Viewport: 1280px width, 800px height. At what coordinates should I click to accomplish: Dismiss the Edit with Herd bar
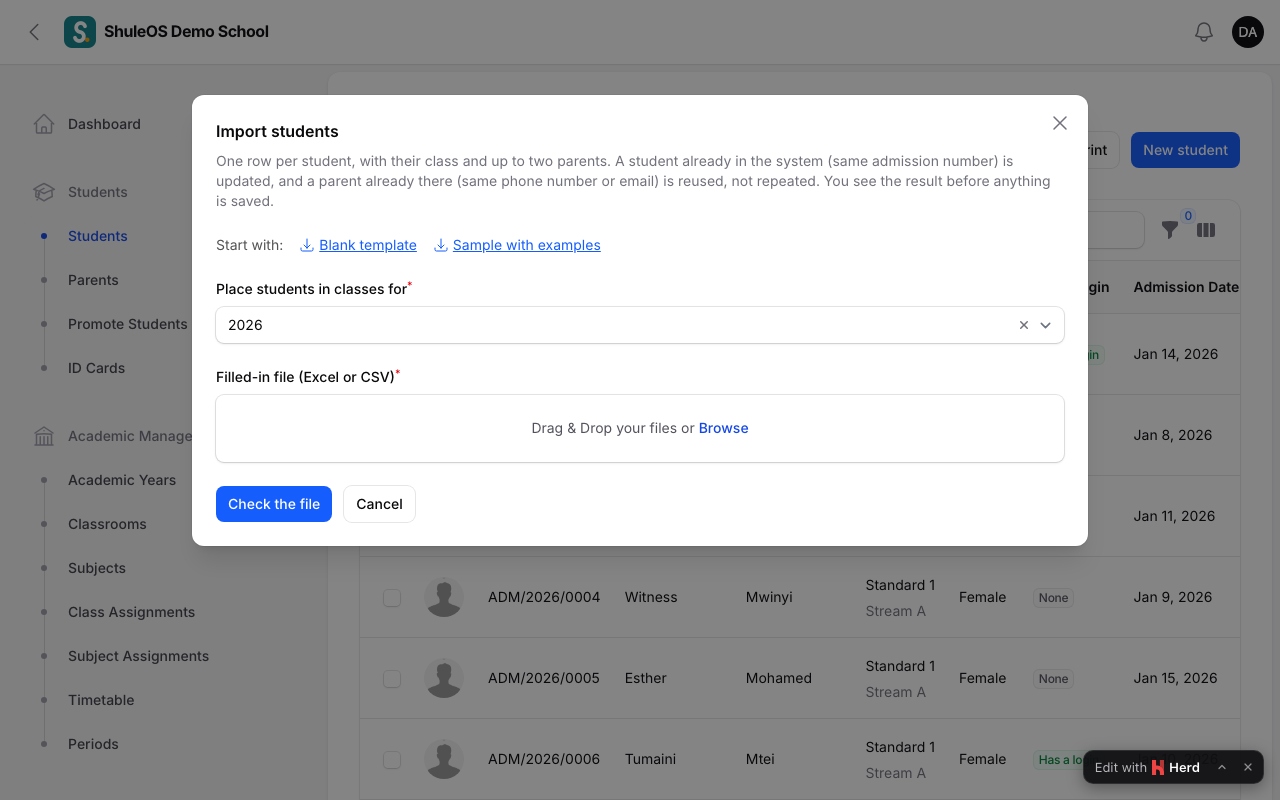pos(1248,767)
